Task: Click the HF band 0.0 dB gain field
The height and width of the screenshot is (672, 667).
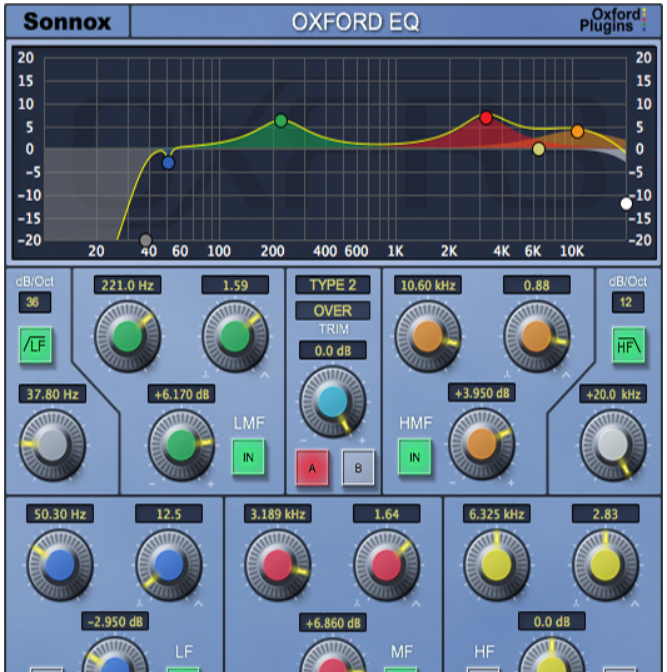Action: click(x=551, y=621)
